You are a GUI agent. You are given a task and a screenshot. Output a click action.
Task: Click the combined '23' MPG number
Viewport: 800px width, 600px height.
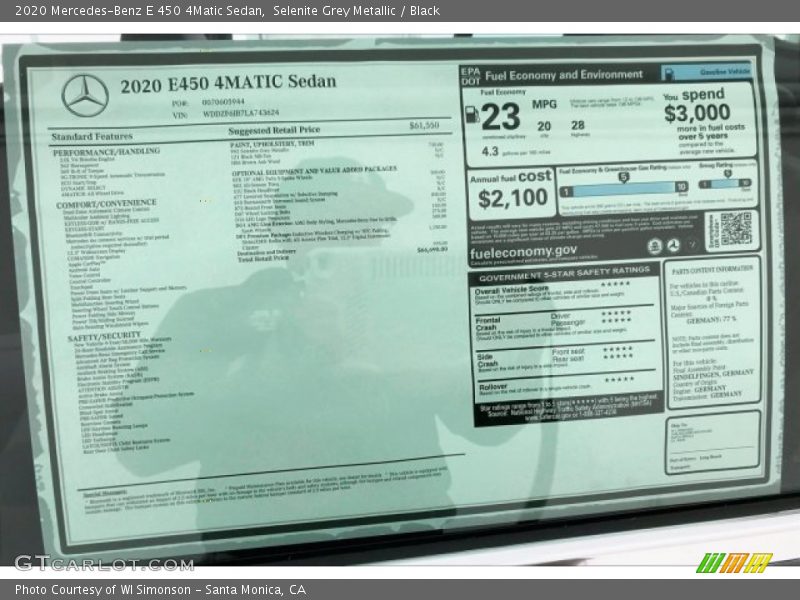pos(500,117)
